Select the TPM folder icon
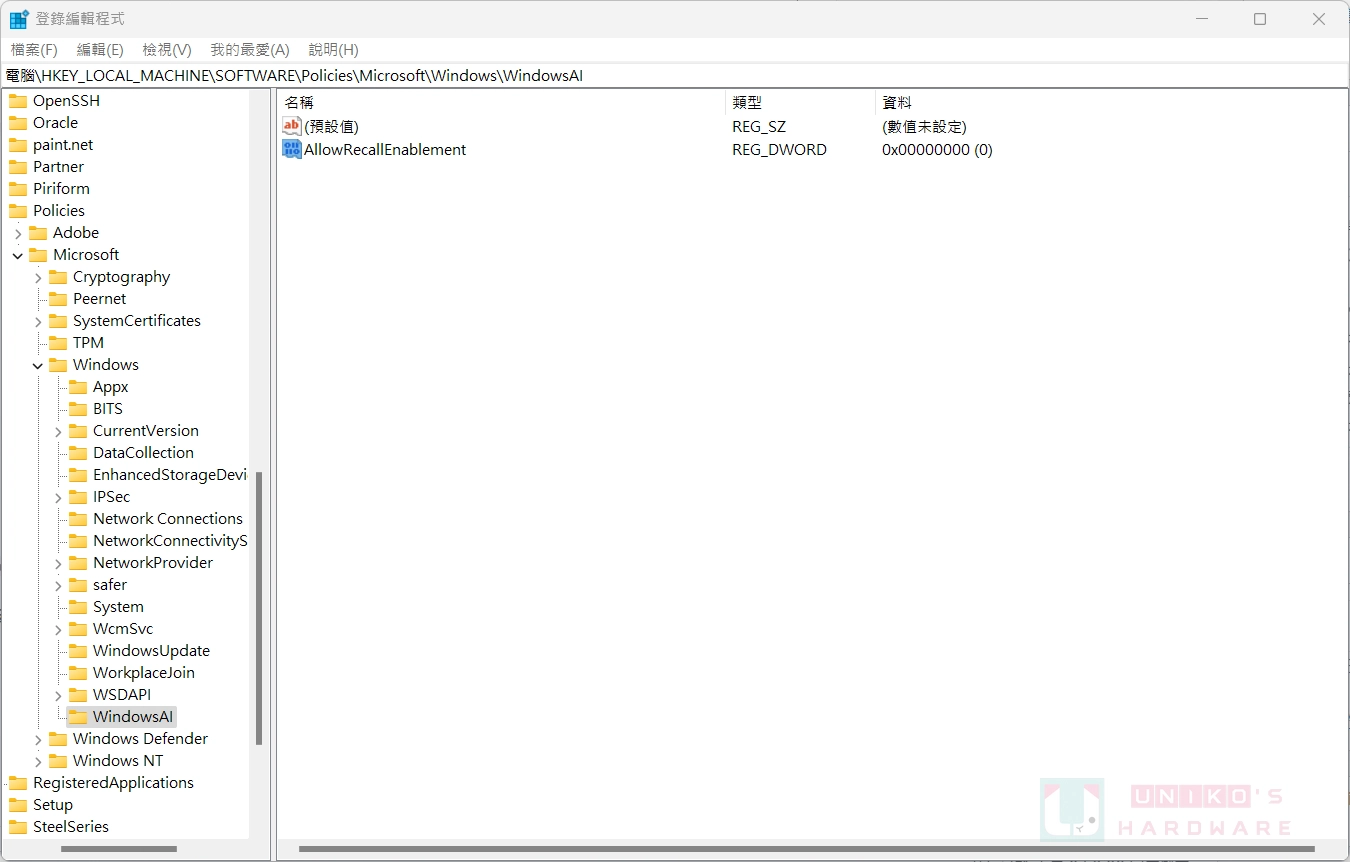The width and height of the screenshot is (1350, 862). coord(58,343)
